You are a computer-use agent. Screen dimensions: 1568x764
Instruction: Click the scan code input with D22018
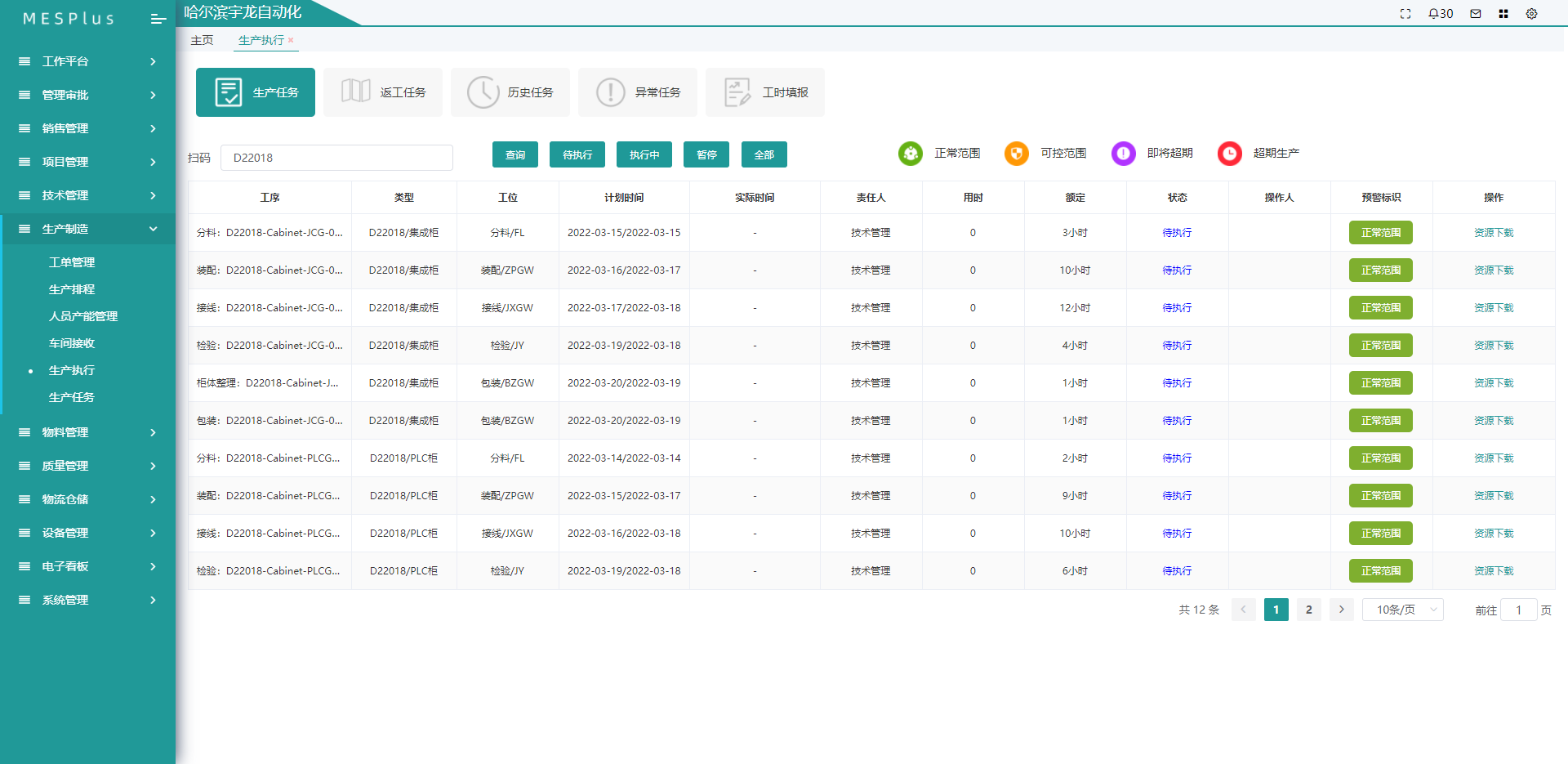click(x=336, y=158)
